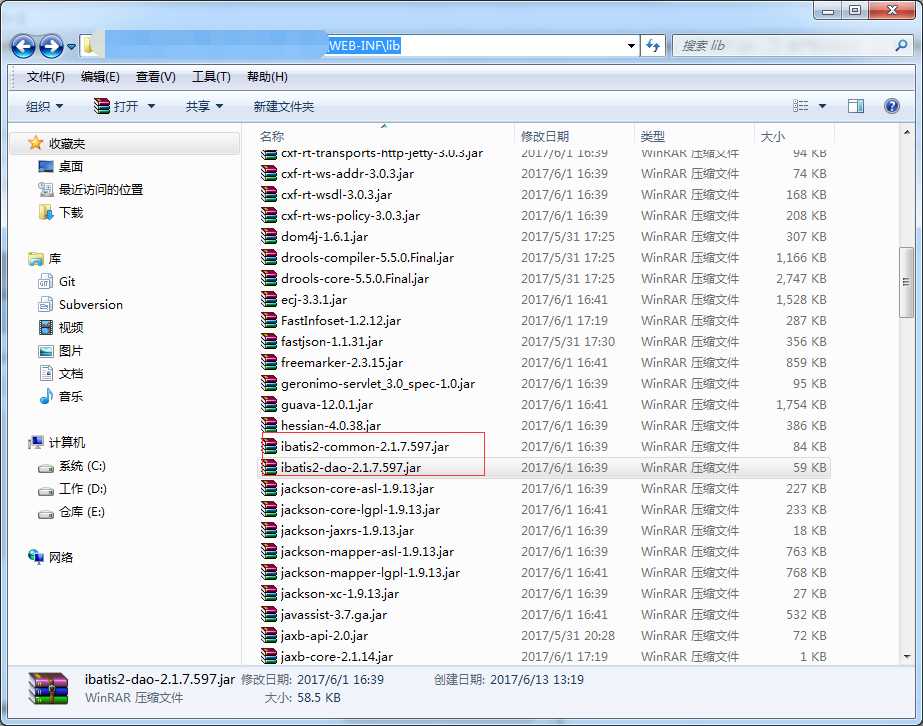The width and height of the screenshot is (923, 726).
Task: Click the scrollbar up arrow
Action: tap(907, 133)
